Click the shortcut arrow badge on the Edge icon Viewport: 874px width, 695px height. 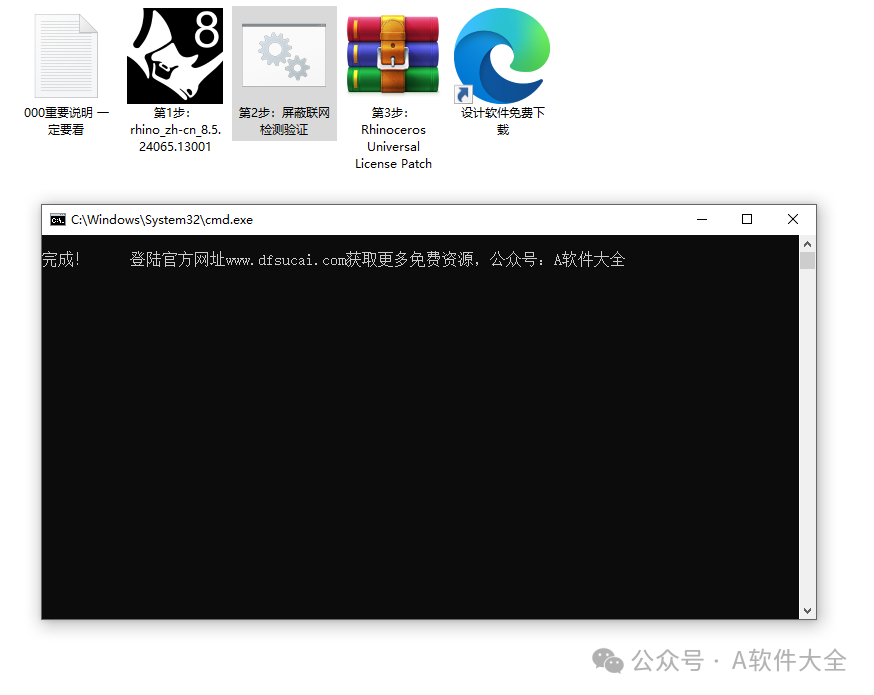pyautogui.click(x=463, y=94)
